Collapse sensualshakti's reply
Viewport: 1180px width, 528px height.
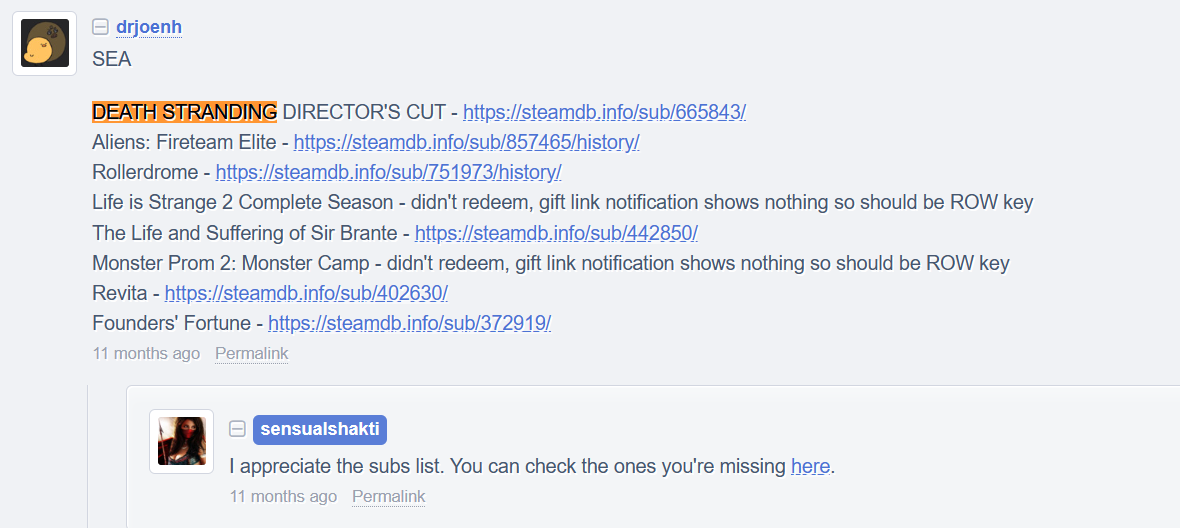click(x=237, y=429)
